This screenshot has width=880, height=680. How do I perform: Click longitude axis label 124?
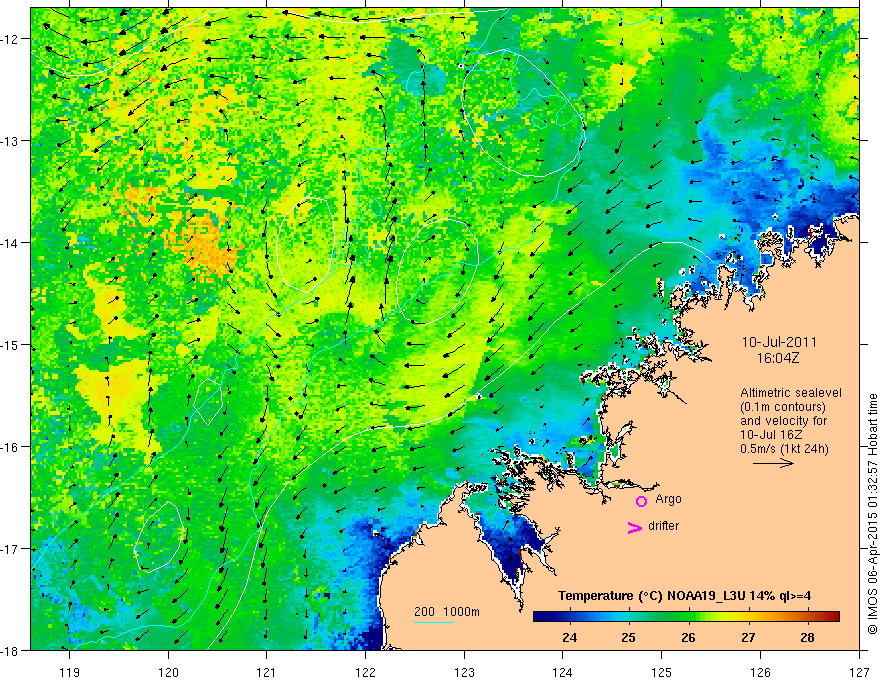[x=563, y=672]
